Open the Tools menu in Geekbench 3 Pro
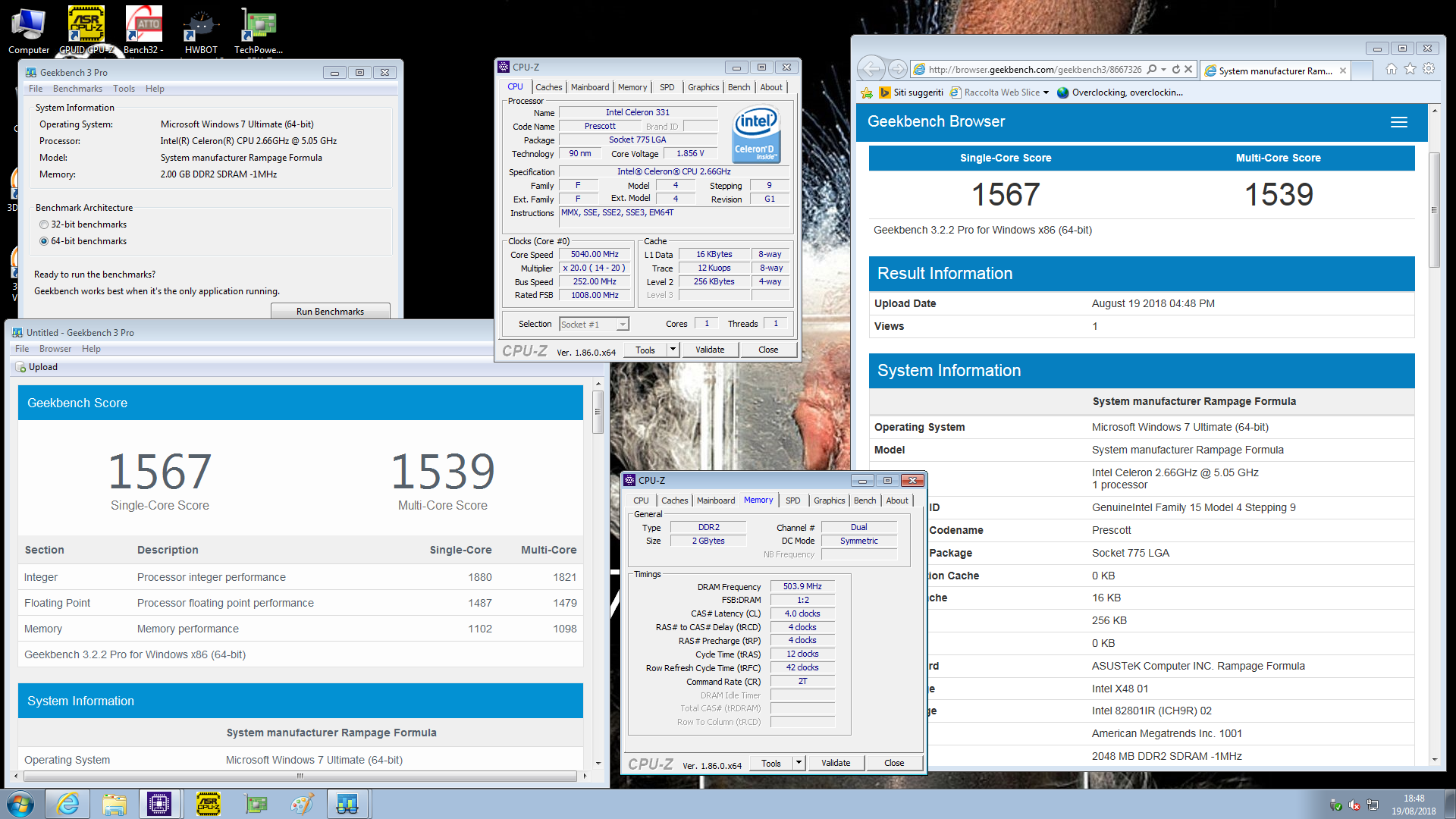 click(124, 89)
